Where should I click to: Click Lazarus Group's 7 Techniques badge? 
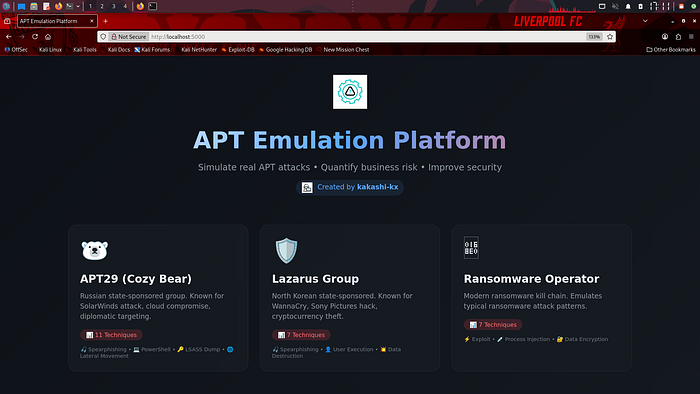tap(301, 335)
